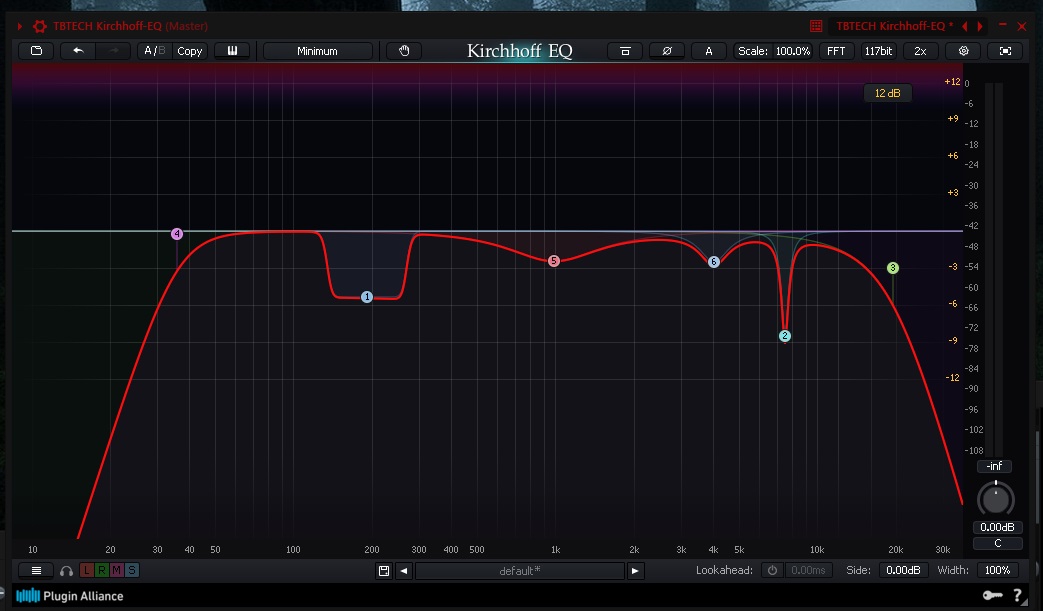Go to next preset arrow
1043x611 pixels.
click(x=635, y=570)
